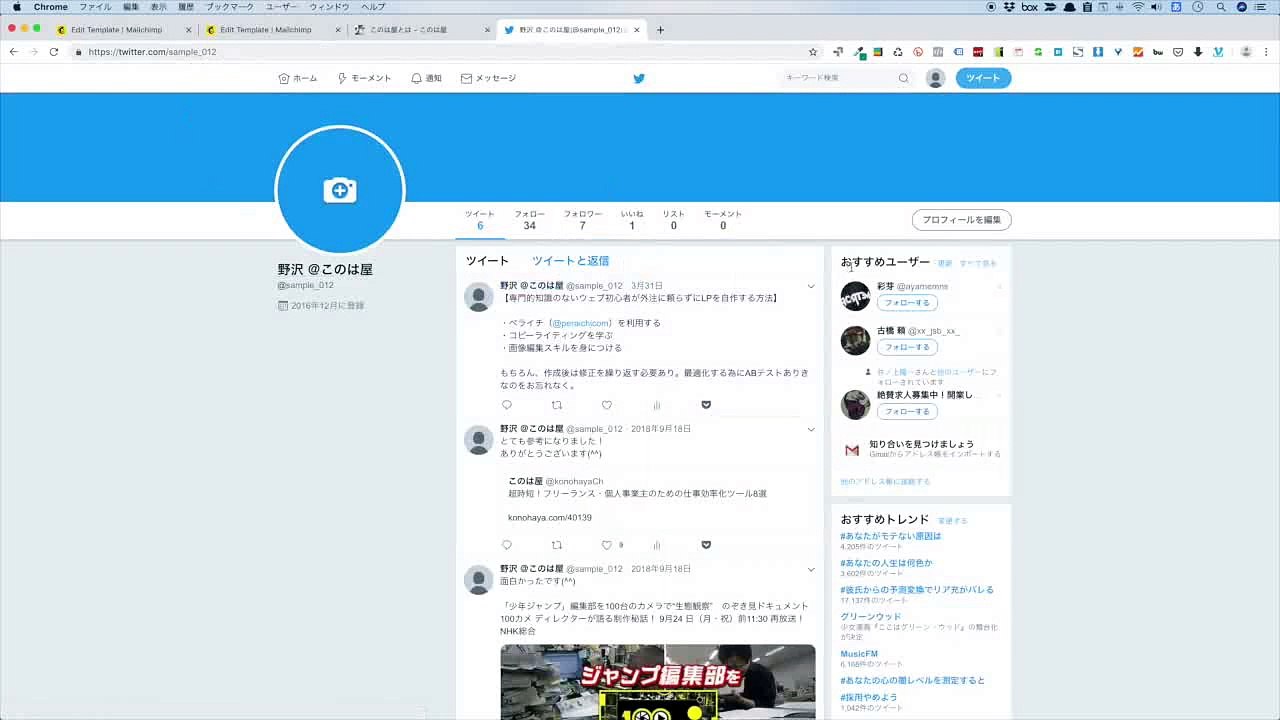Select the ツイート timeline tab heading
This screenshot has width=1280, height=720.
click(487, 261)
